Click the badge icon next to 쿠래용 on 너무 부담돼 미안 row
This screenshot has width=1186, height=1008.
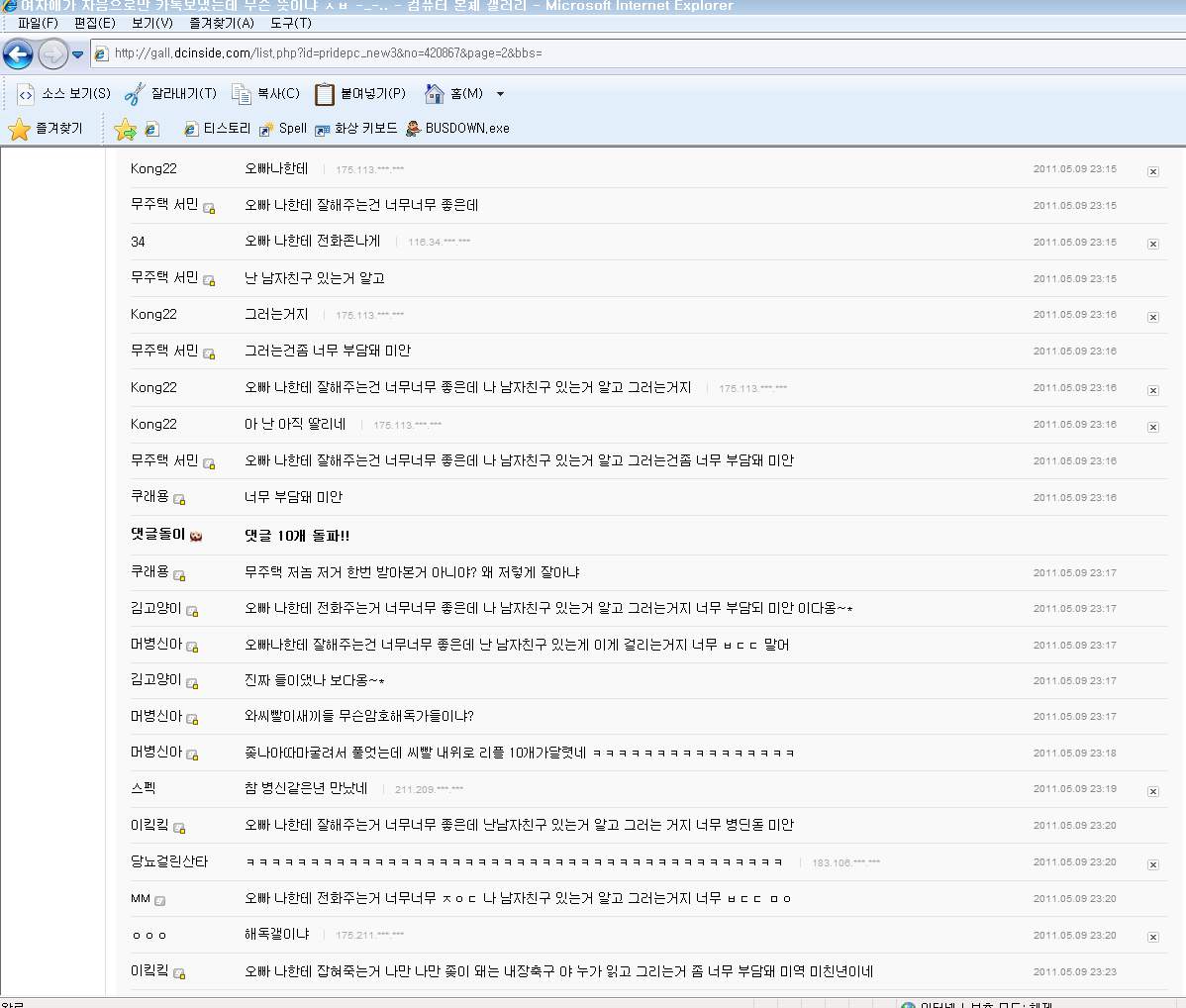point(179,499)
